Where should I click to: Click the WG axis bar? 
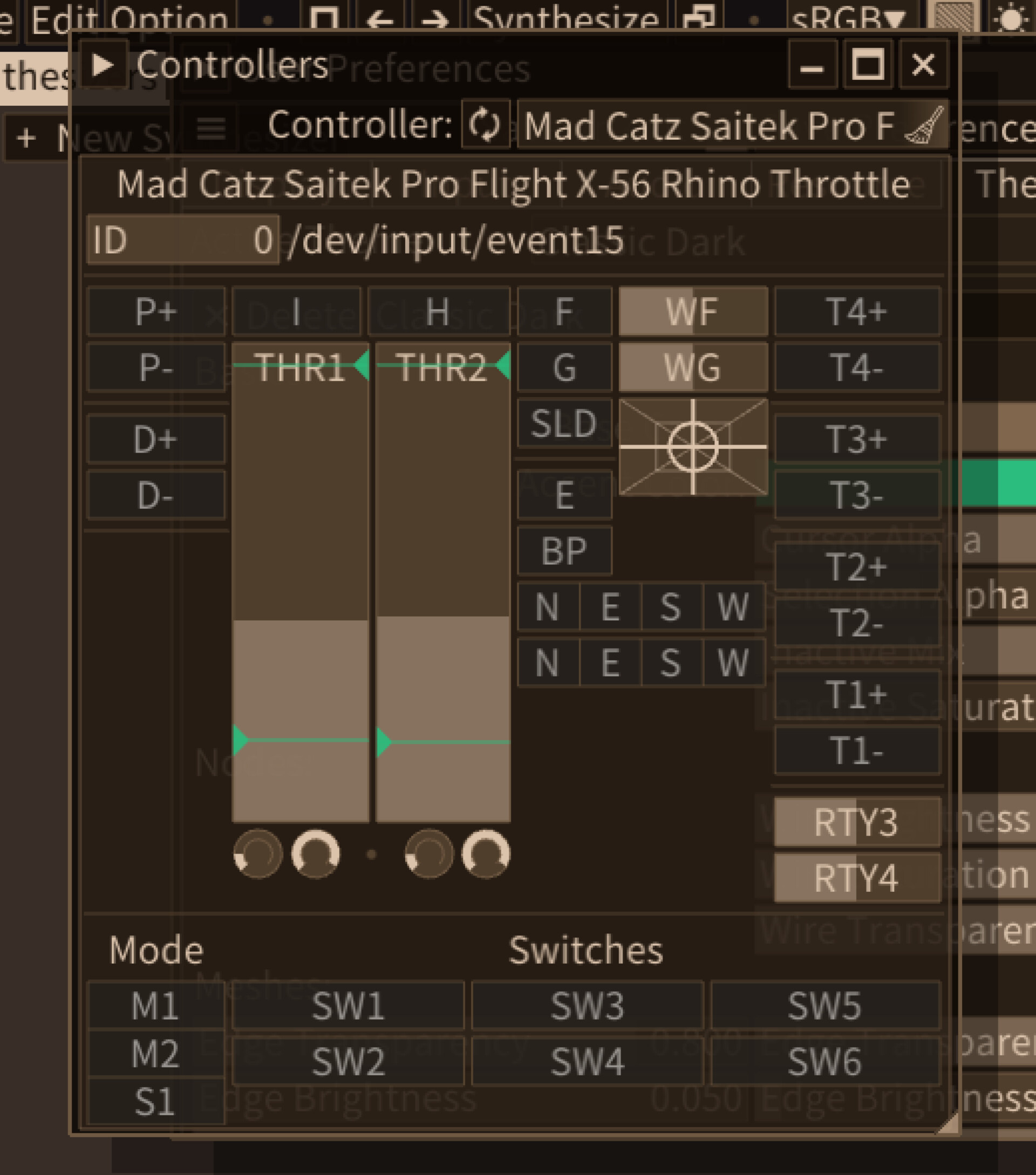pos(693,367)
